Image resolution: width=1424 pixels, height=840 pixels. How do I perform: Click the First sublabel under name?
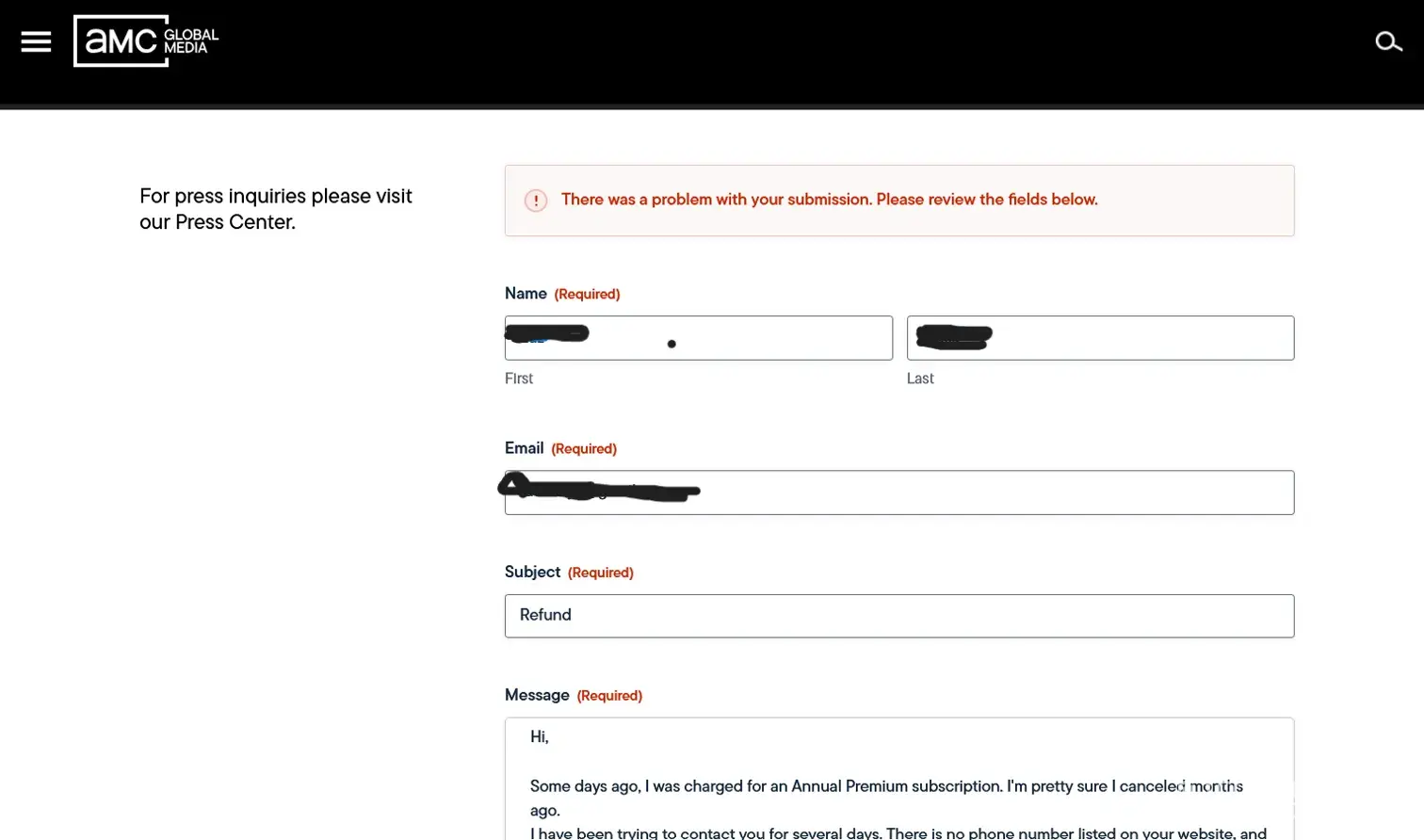click(519, 379)
